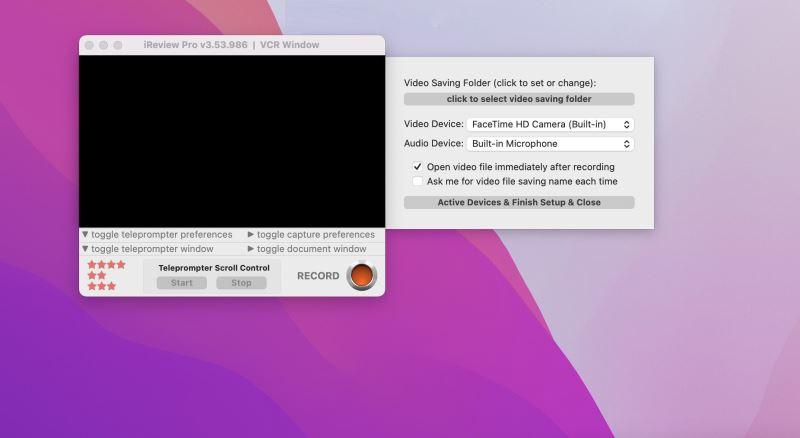Click the black video preview area

click(232, 141)
